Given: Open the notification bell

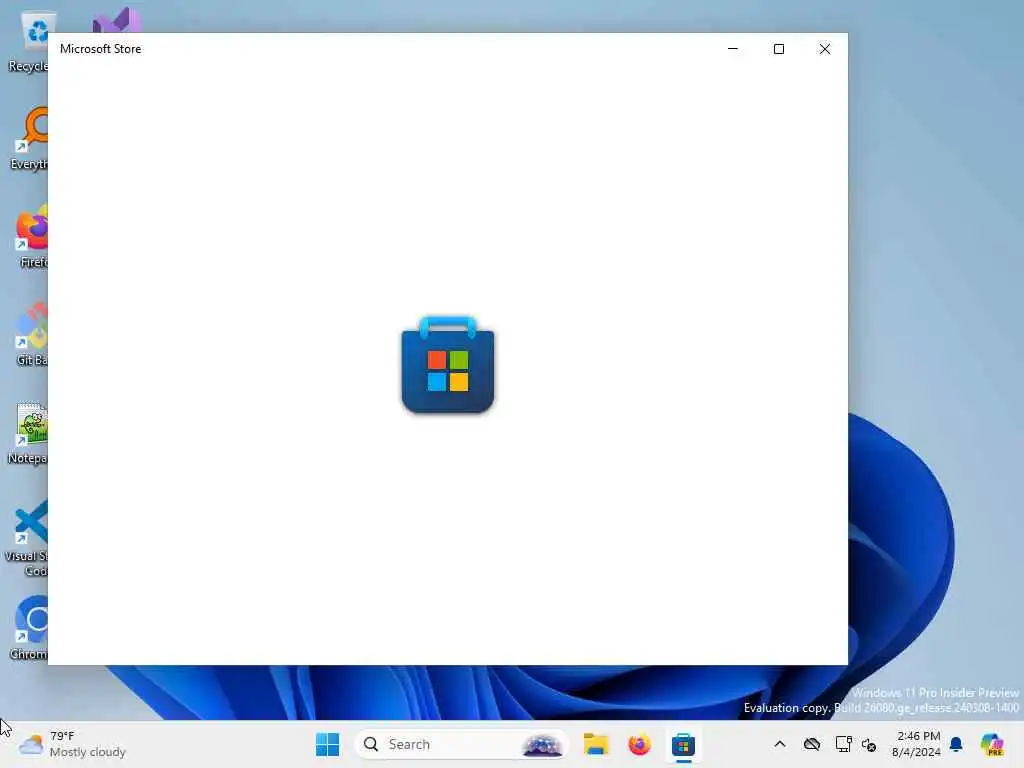Looking at the screenshot, I should (x=956, y=744).
